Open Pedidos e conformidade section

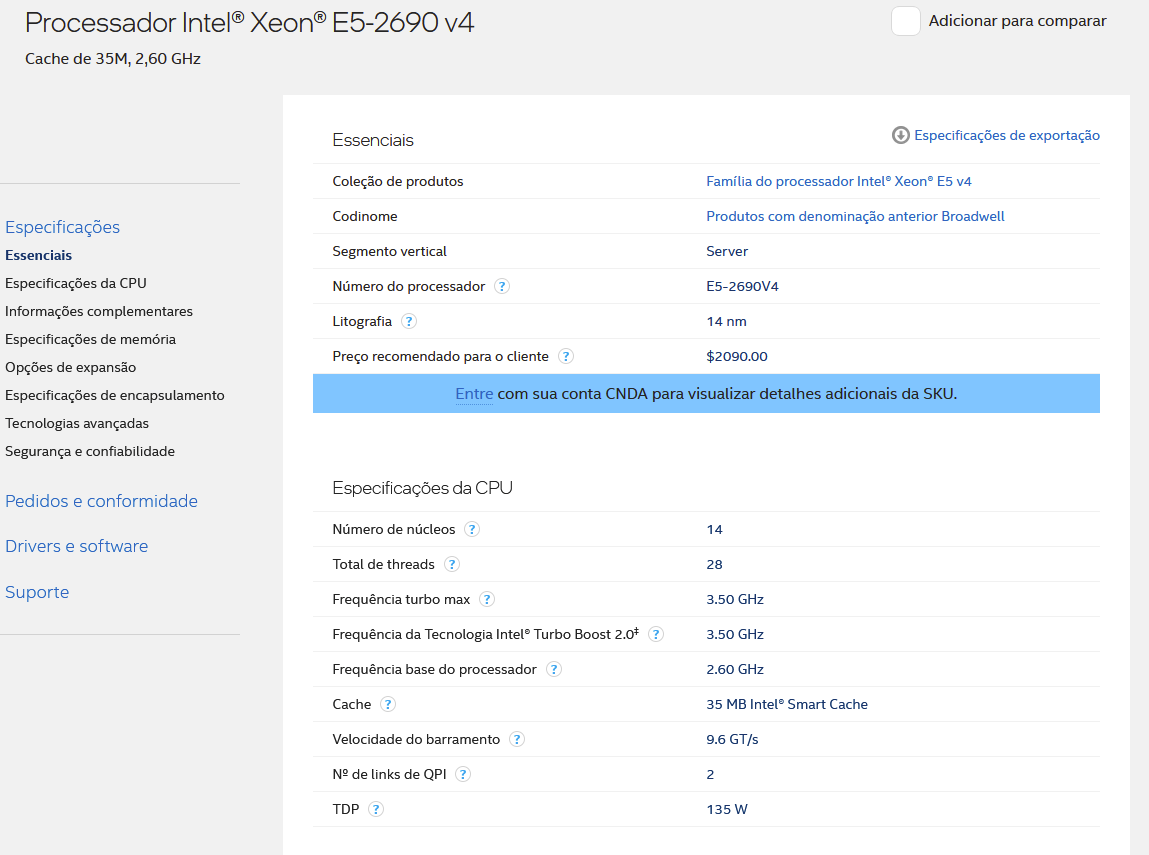pyautogui.click(x=101, y=501)
